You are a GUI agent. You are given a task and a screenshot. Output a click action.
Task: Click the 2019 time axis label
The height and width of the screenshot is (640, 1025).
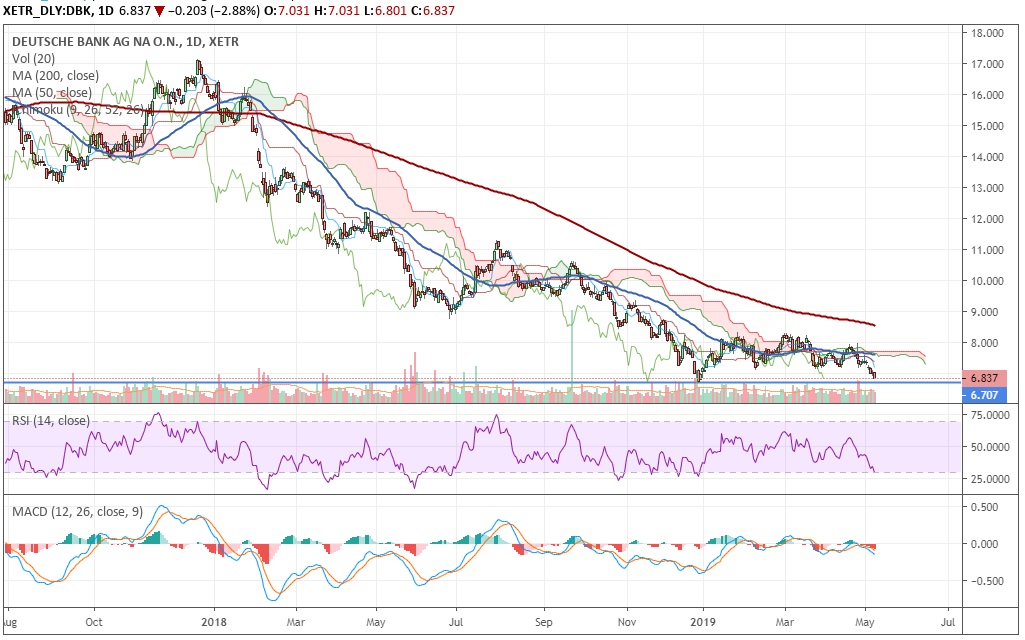(703, 622)
